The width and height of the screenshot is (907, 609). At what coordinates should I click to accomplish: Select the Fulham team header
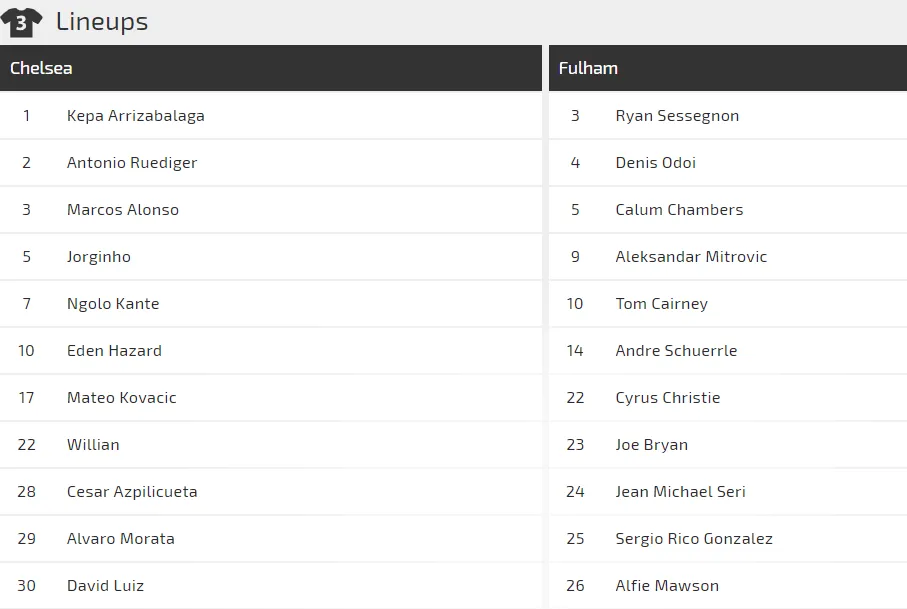tap(728, 68)
